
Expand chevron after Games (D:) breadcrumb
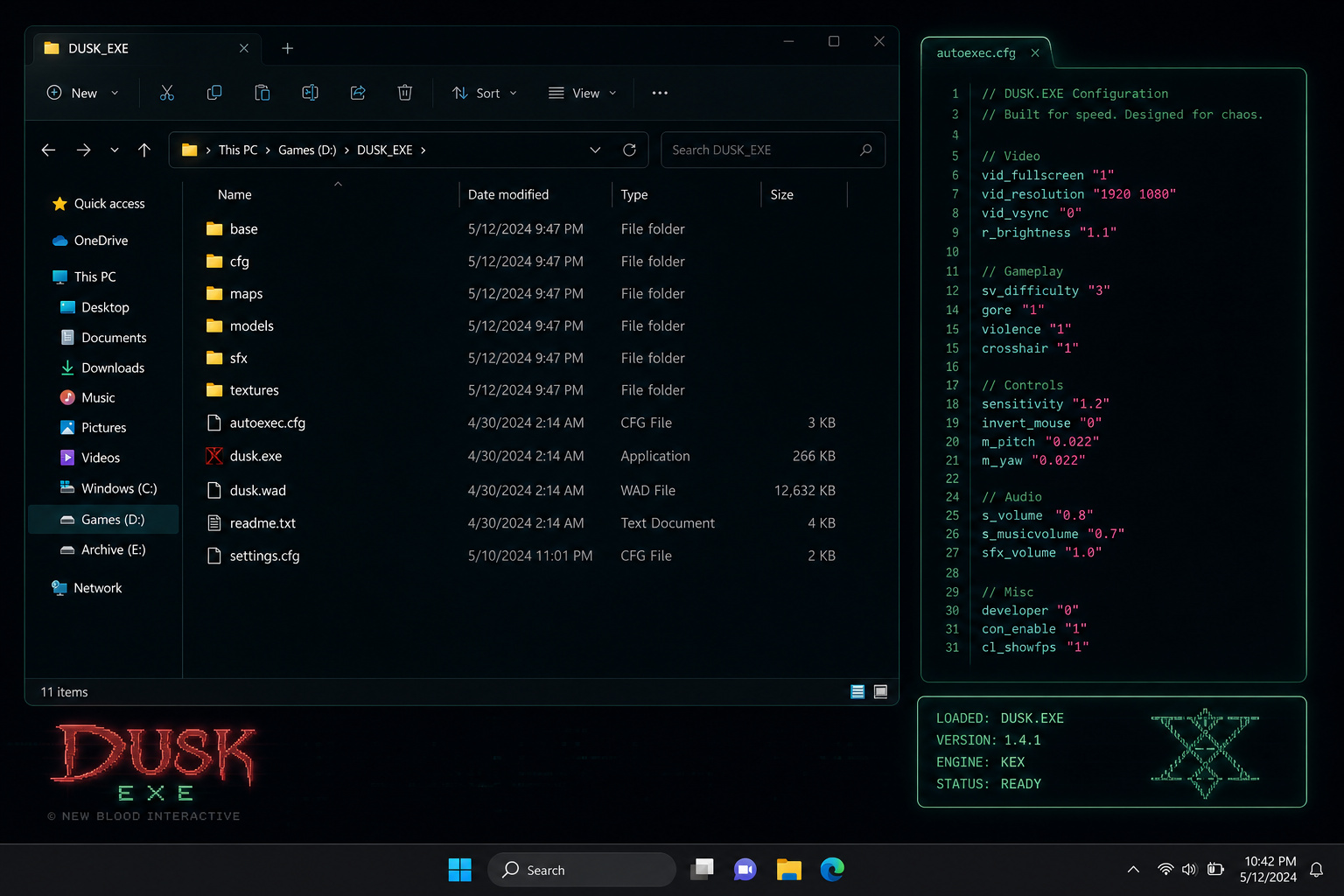346,150
